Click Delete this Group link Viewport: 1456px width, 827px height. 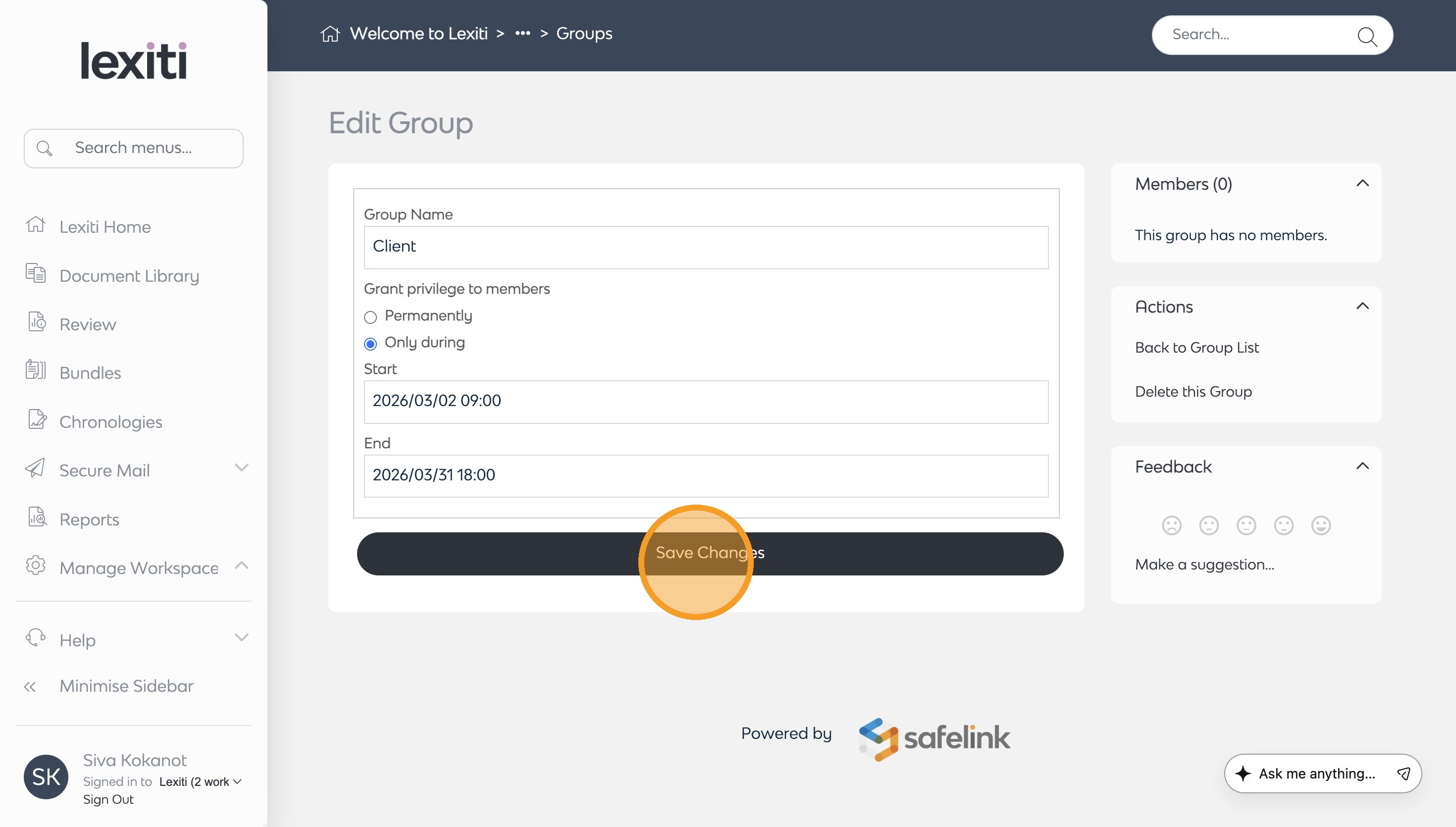point(1193,392)
